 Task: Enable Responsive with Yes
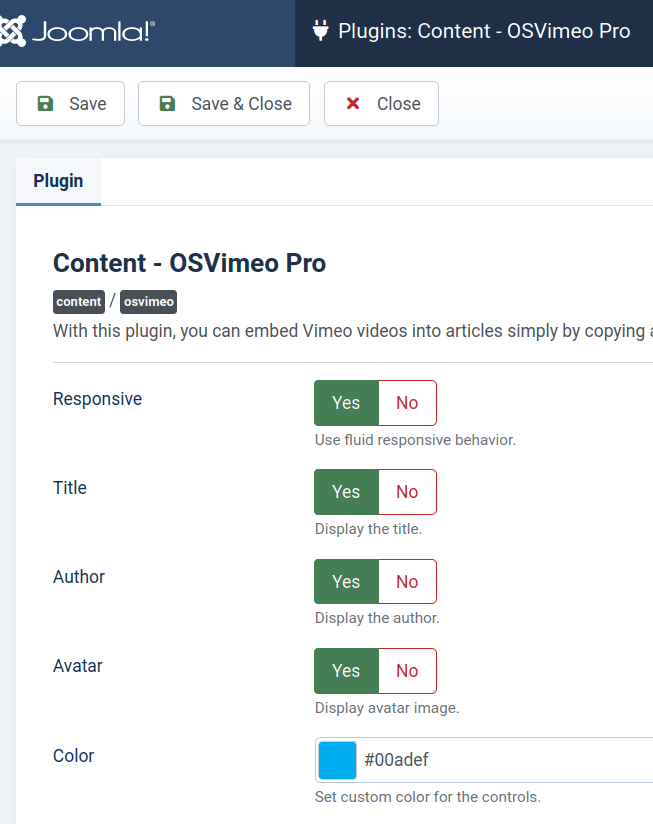pos(346,403)
